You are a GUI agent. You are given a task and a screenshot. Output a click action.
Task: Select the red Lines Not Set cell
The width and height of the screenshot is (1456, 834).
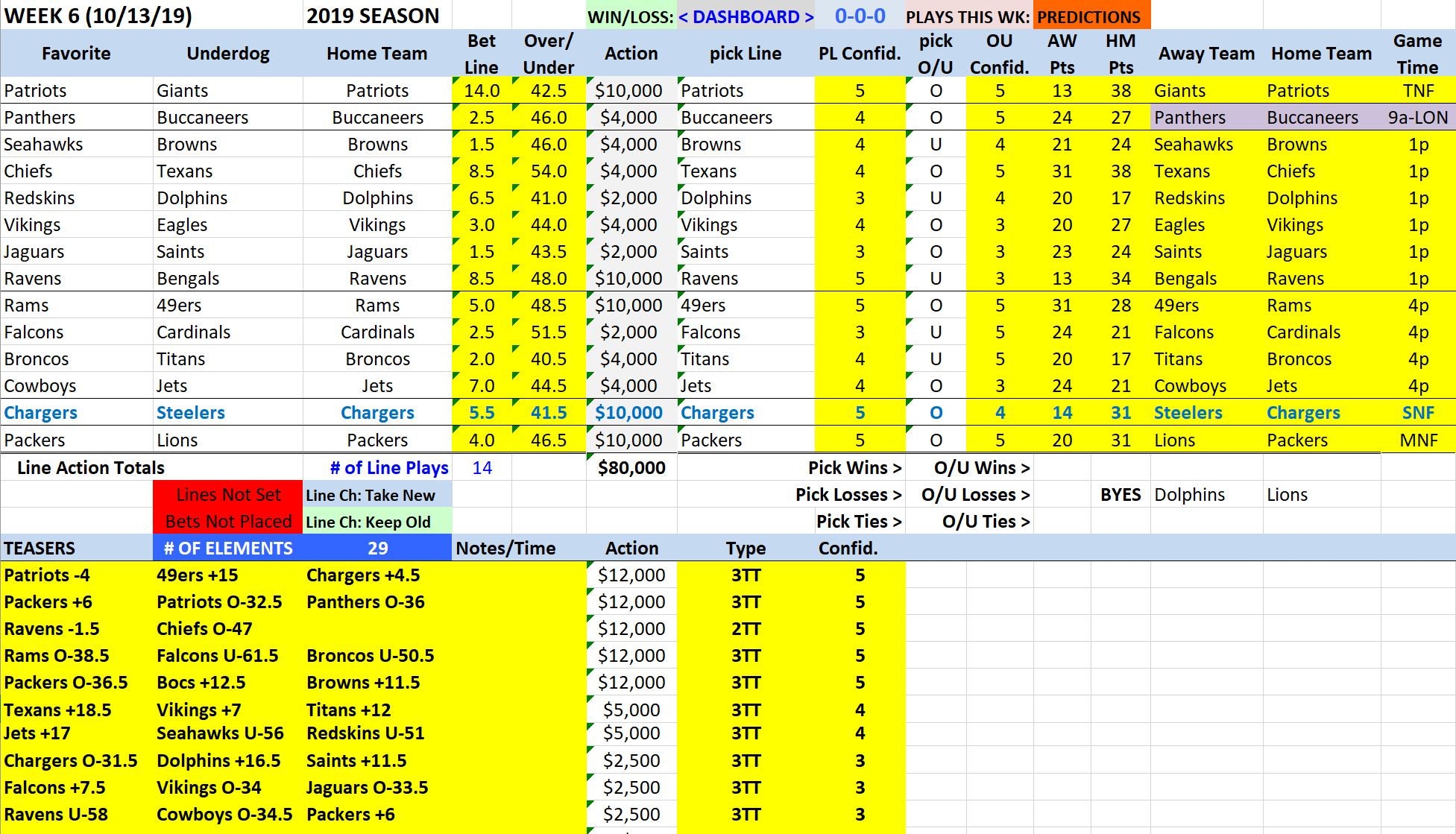[228, 494]
